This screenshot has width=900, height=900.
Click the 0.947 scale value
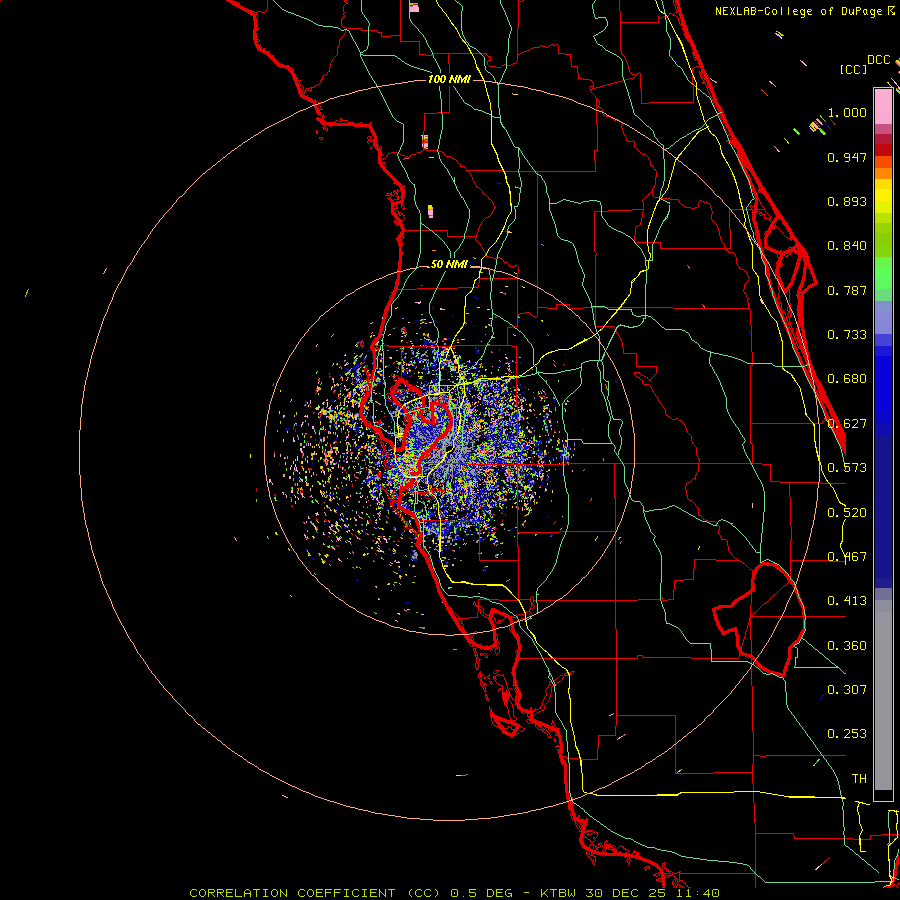coord(847,157)
